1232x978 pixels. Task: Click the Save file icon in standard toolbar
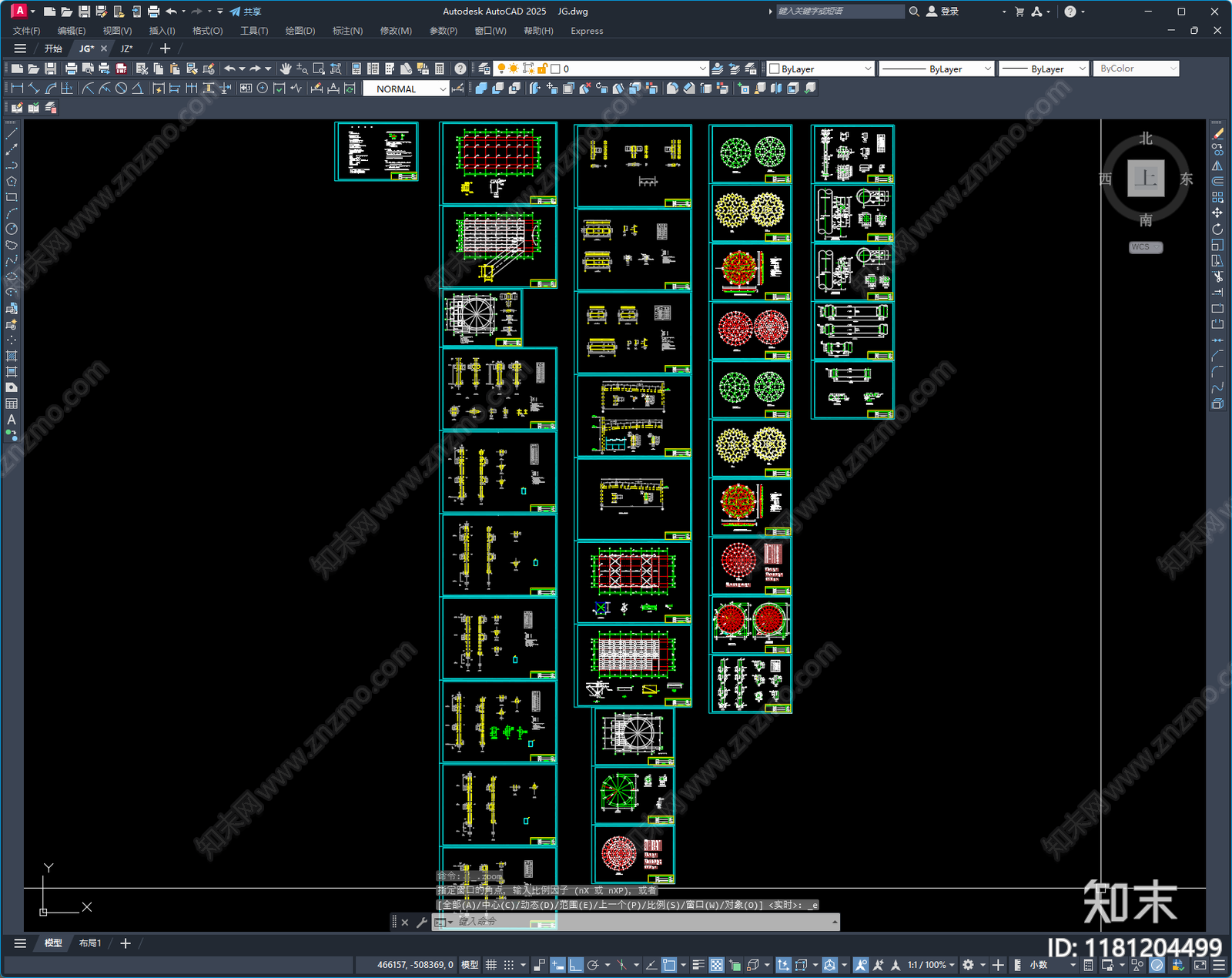click(50, 69)
